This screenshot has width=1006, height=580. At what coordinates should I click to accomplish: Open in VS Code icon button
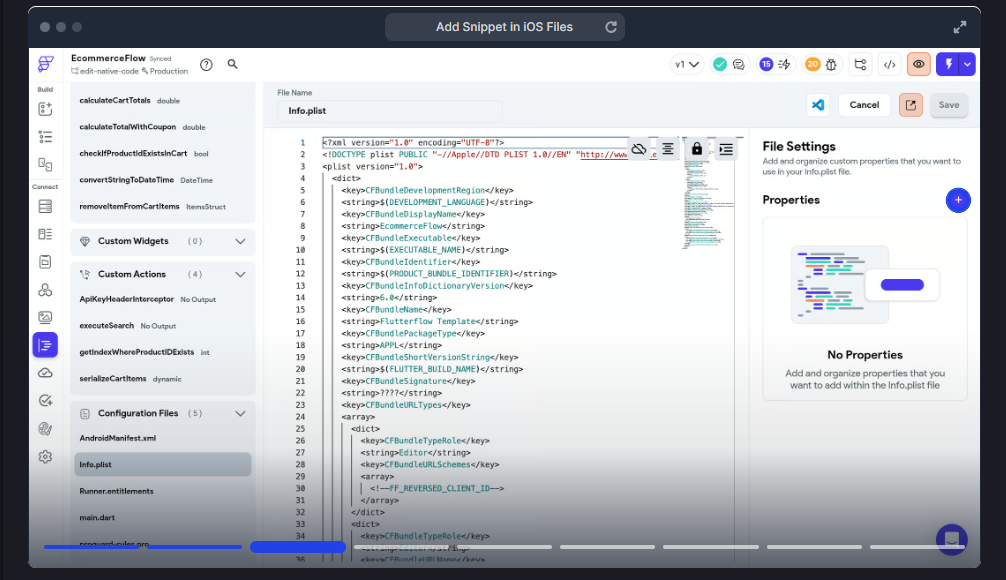(818, 105)
